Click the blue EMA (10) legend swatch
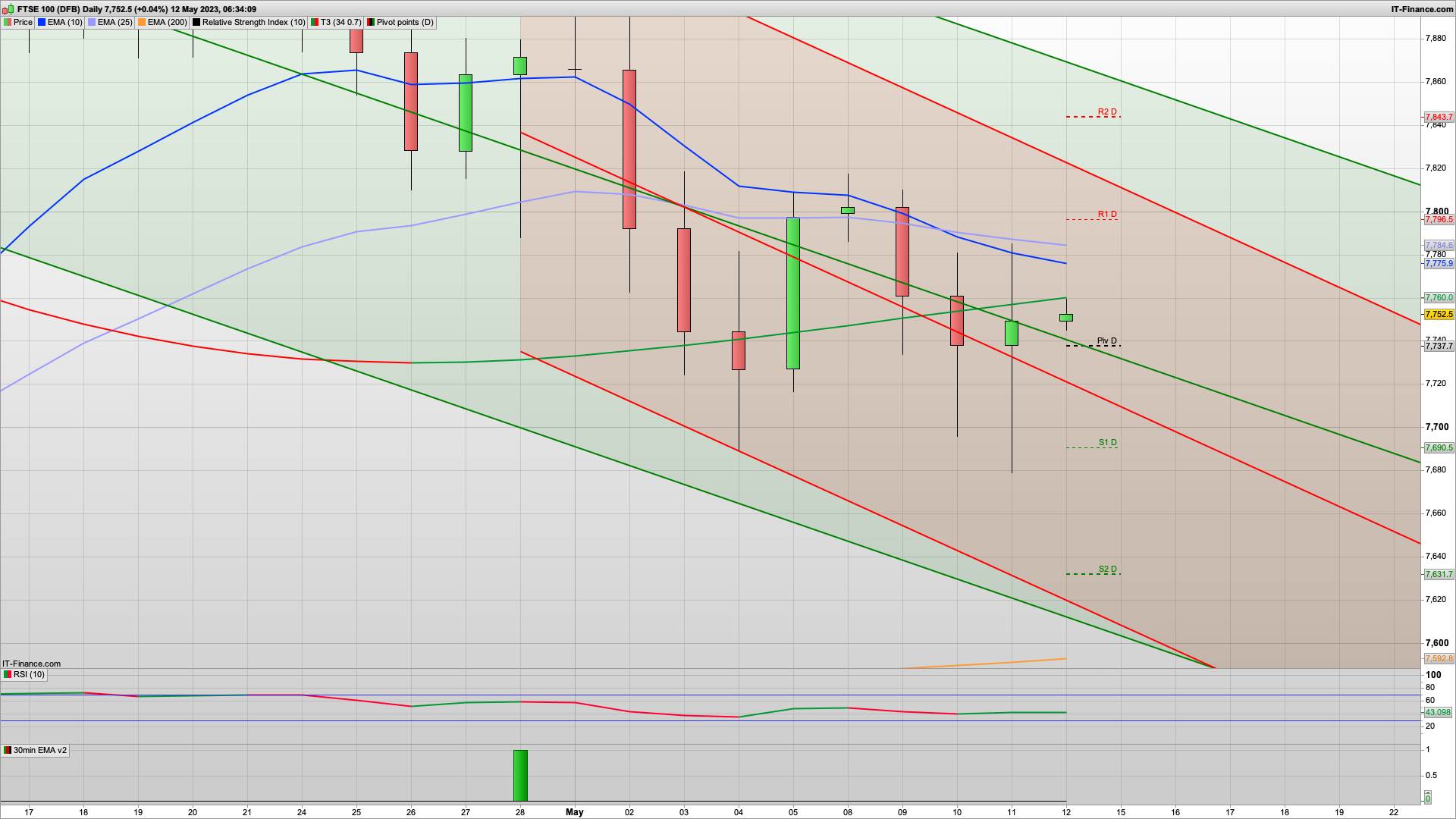 [42, 22]
